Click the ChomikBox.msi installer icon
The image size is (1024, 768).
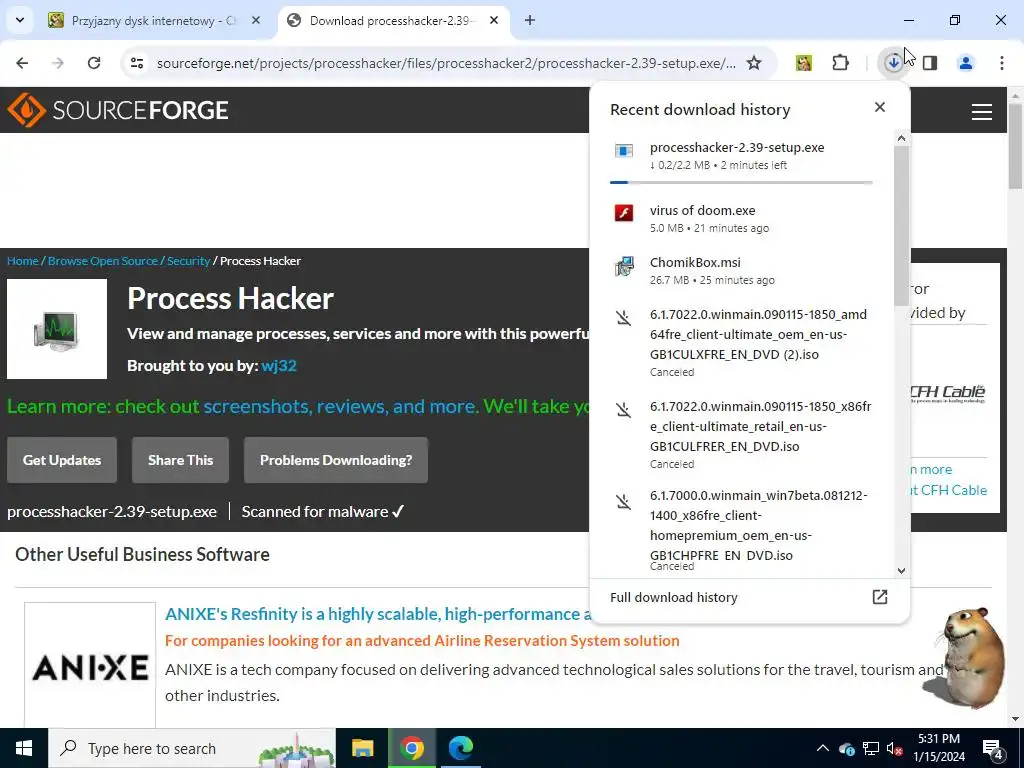[x=624, y=266]
